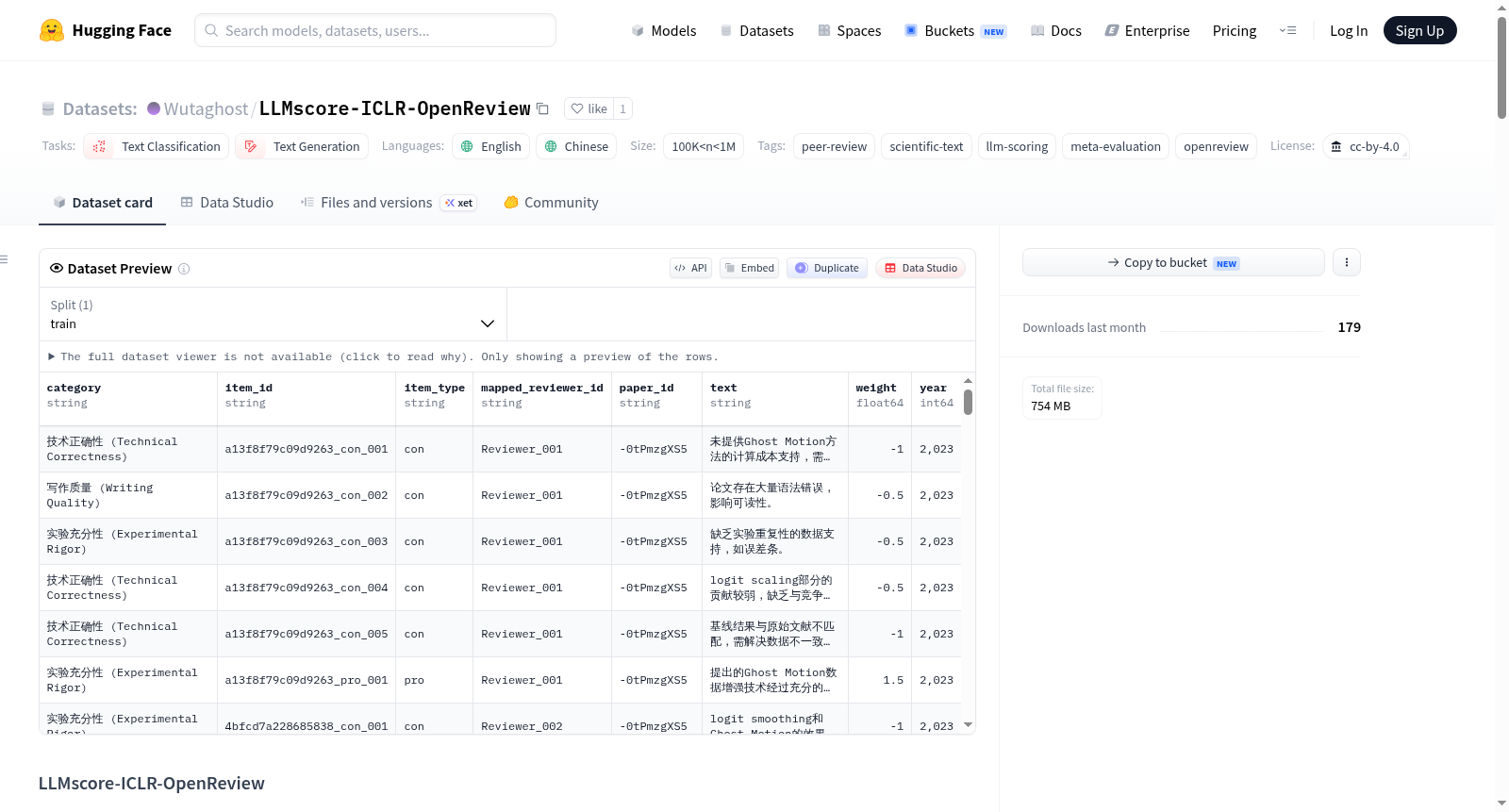
Task: Expand the full dataset viewer unavailable notice
Action: (383, 356)
